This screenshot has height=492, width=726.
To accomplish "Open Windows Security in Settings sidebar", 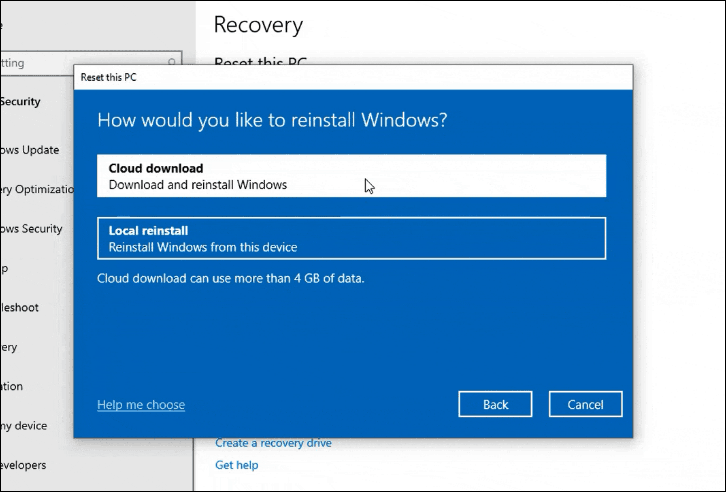I will click(31, 229).
